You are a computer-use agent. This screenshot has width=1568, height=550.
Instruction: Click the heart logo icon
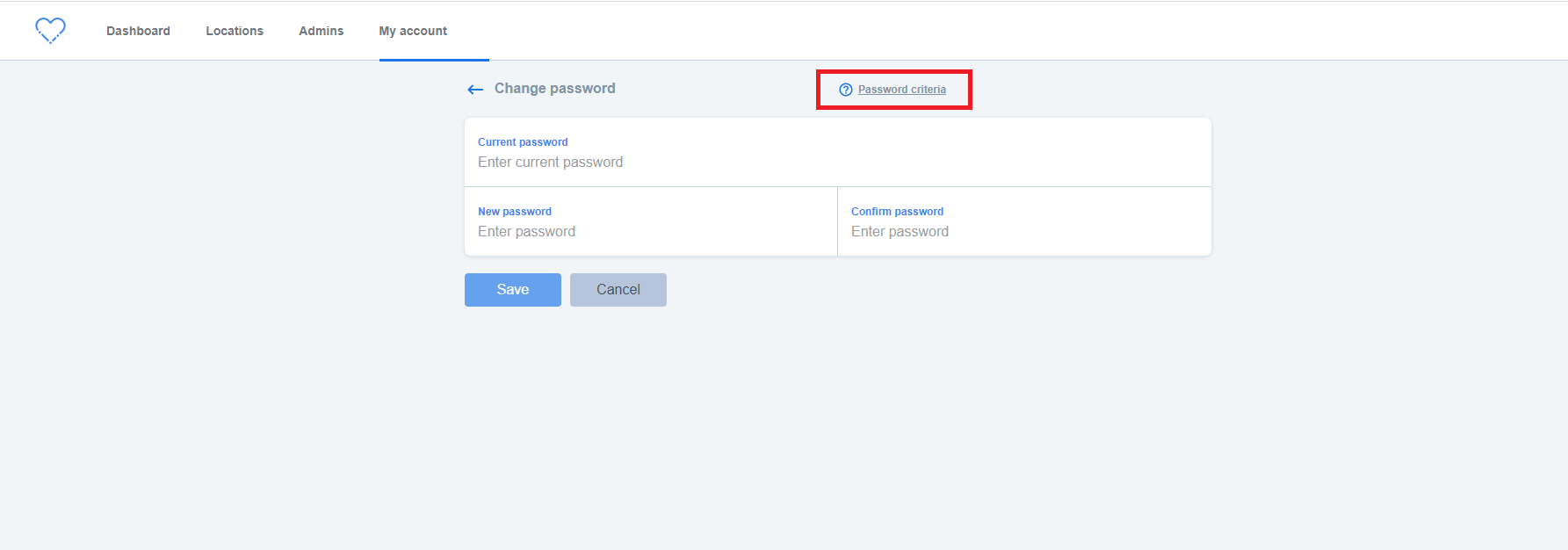point(50,30)
